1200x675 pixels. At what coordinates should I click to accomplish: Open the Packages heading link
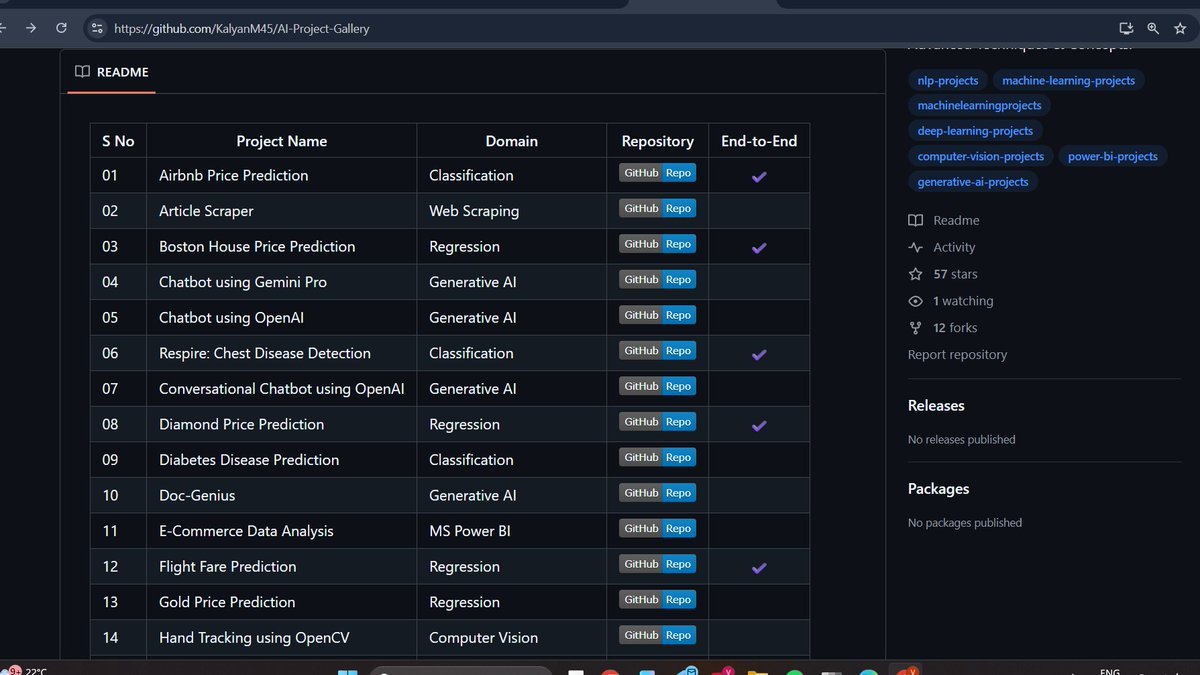(x=938, y=489)
